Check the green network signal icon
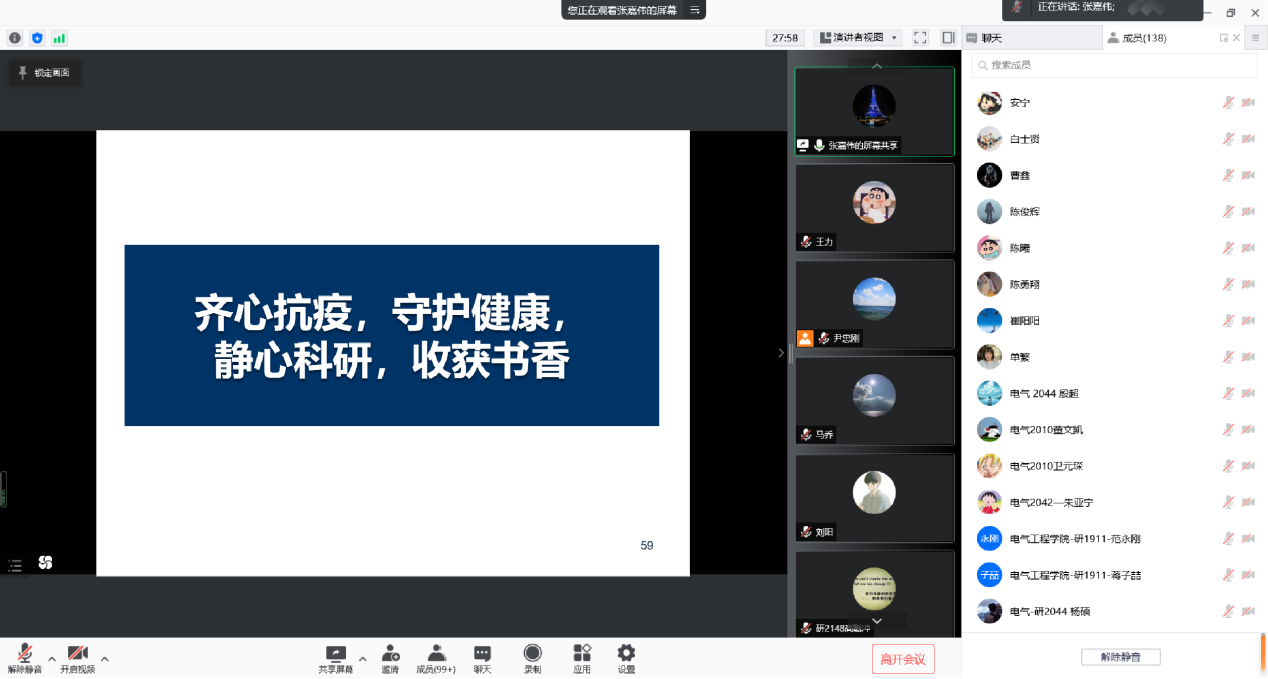This screenshot has width=1268, height=679. (59, 38)
